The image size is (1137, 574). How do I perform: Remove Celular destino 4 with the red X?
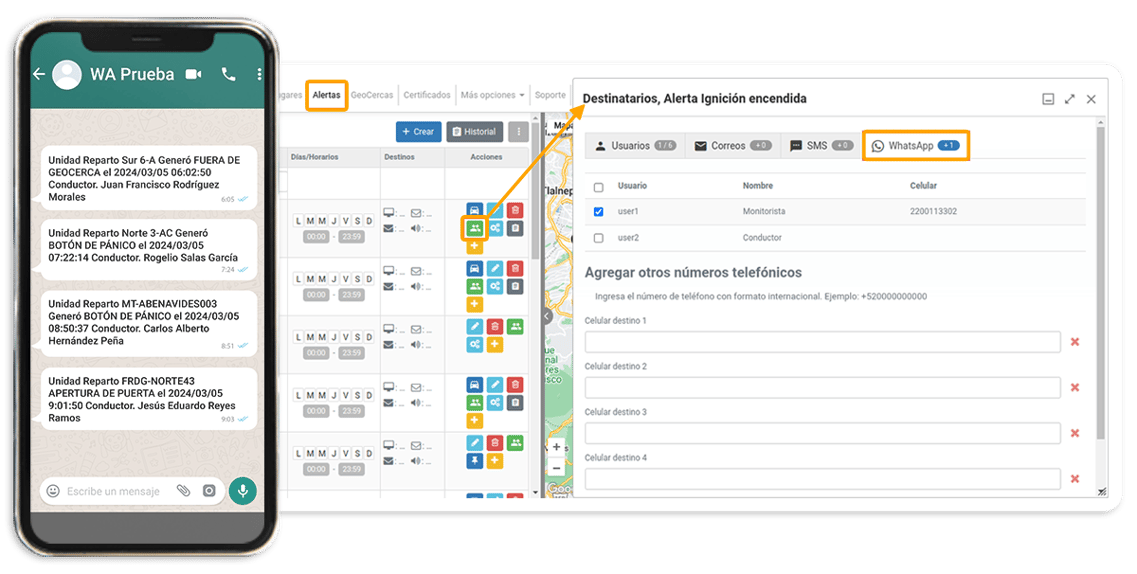(1075, 478)
